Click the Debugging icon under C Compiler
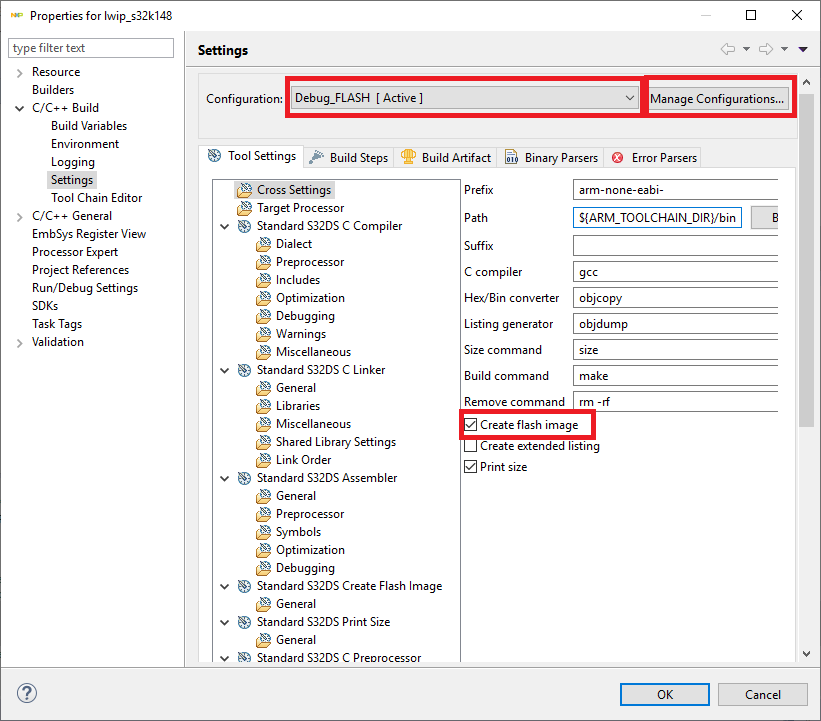821x721 pixels. [x=263, y=316]
